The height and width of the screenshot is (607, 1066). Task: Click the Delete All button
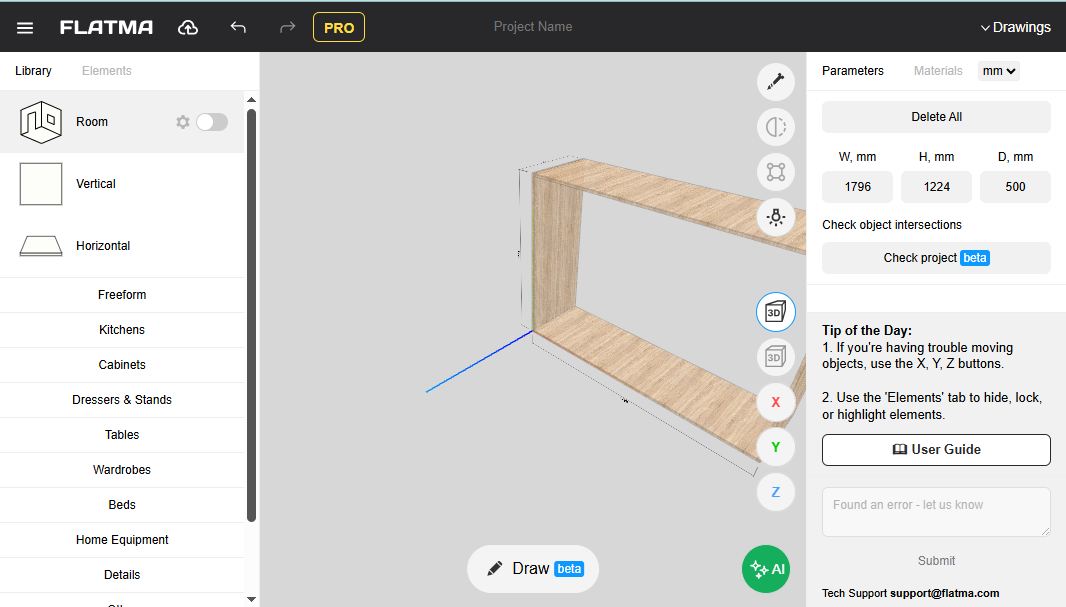pos(935,116)
